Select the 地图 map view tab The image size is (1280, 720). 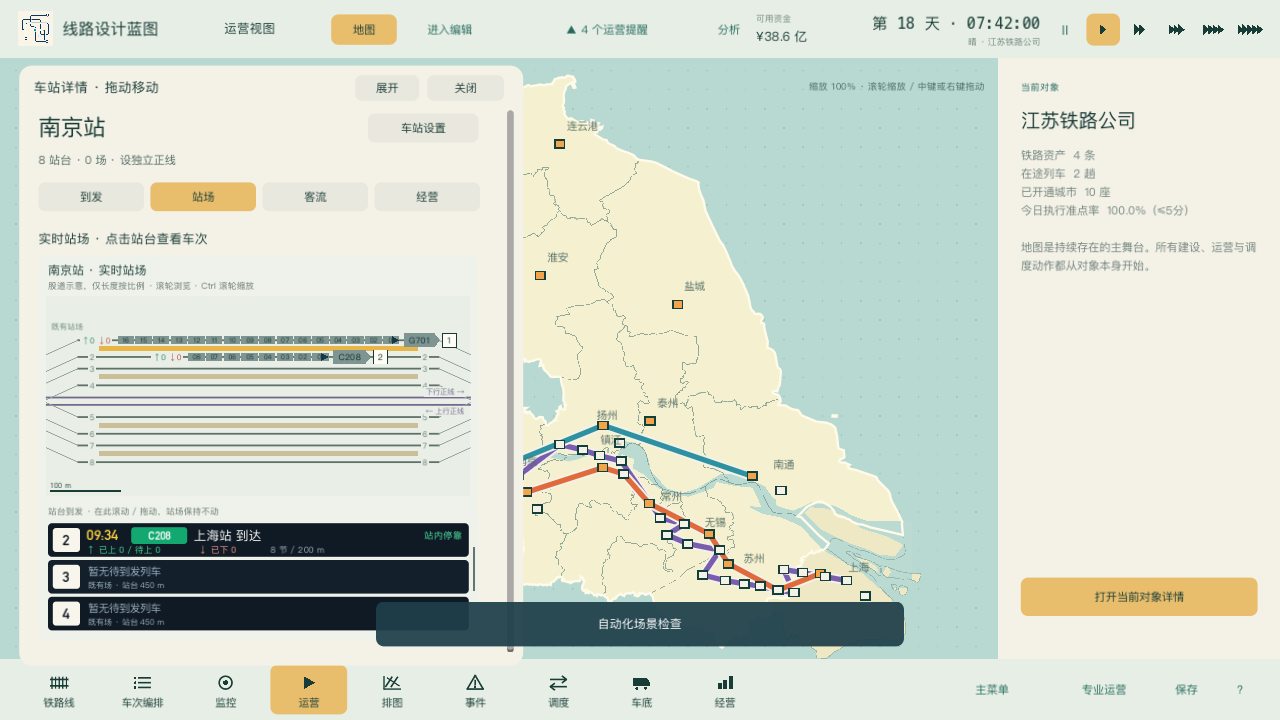364,30
